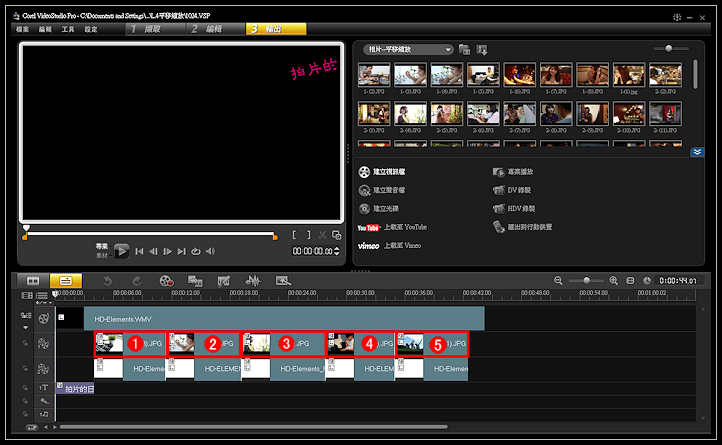Play the project preview
This screenshot has width=722, height=445.
pyautogui.click(x=122, y=251)
